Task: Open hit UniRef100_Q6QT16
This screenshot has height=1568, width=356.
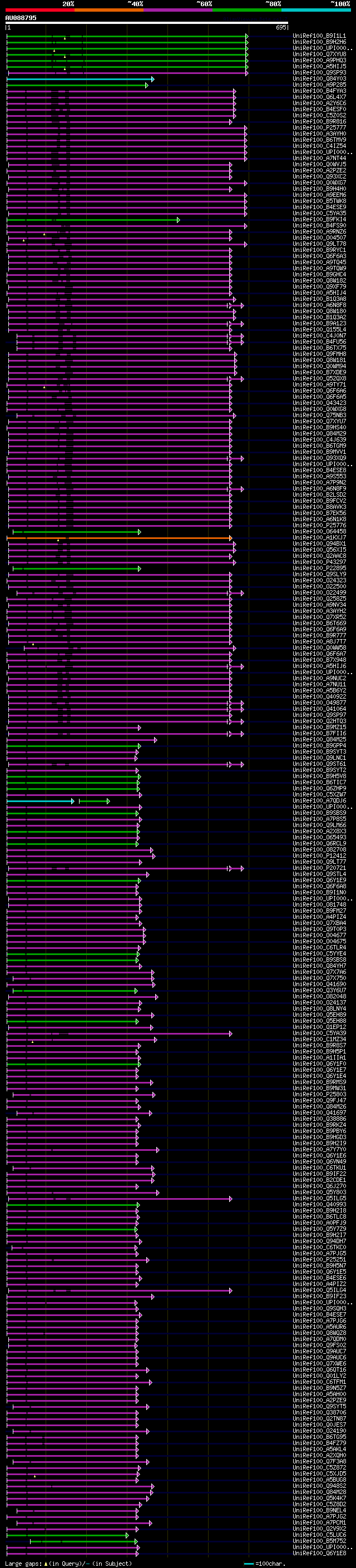Action: coord(319,1369)
